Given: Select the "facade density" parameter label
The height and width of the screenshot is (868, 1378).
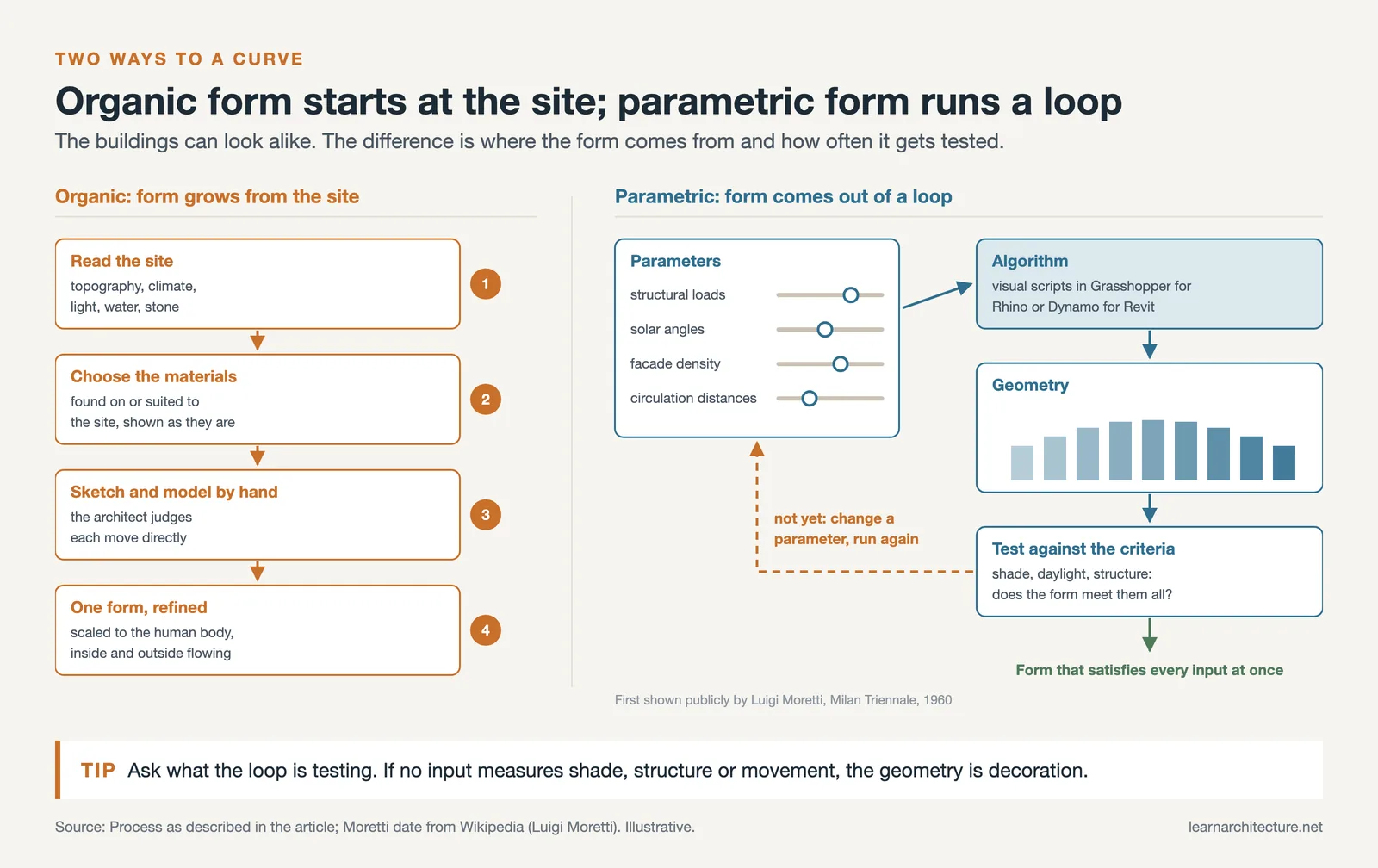Looking at the screenshot, I should [x=675, y=363].
